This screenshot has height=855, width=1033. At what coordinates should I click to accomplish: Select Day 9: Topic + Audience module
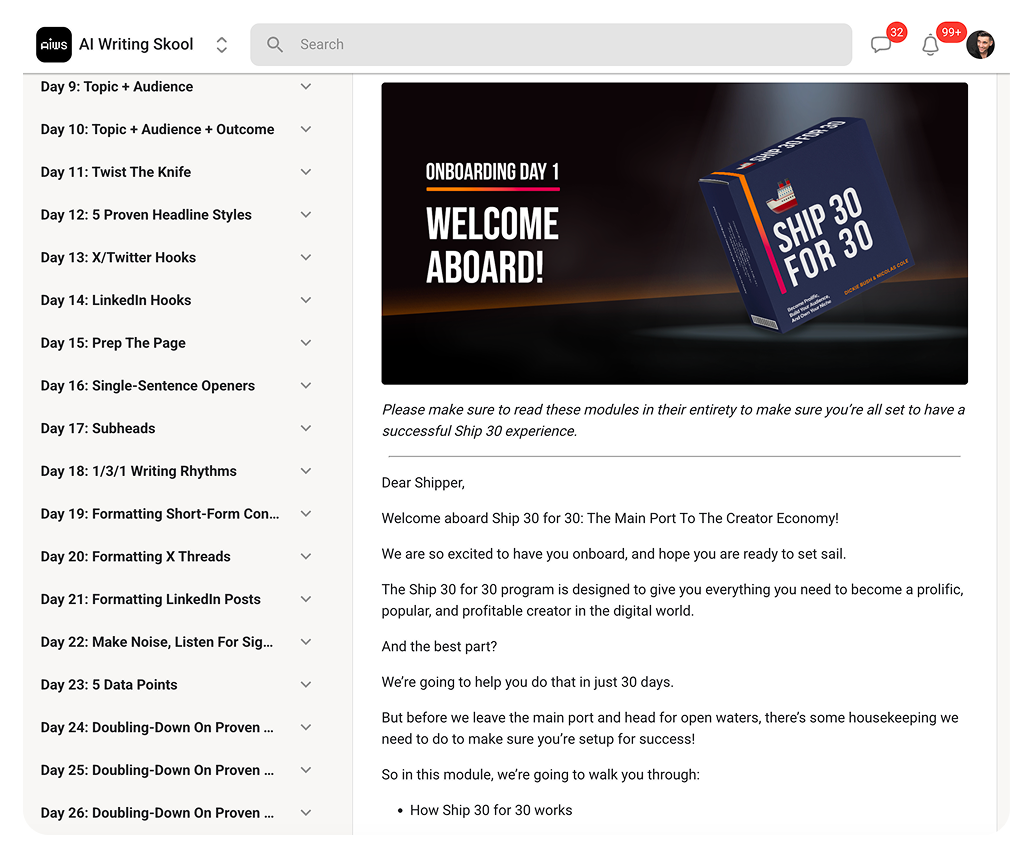coord(117,86)
